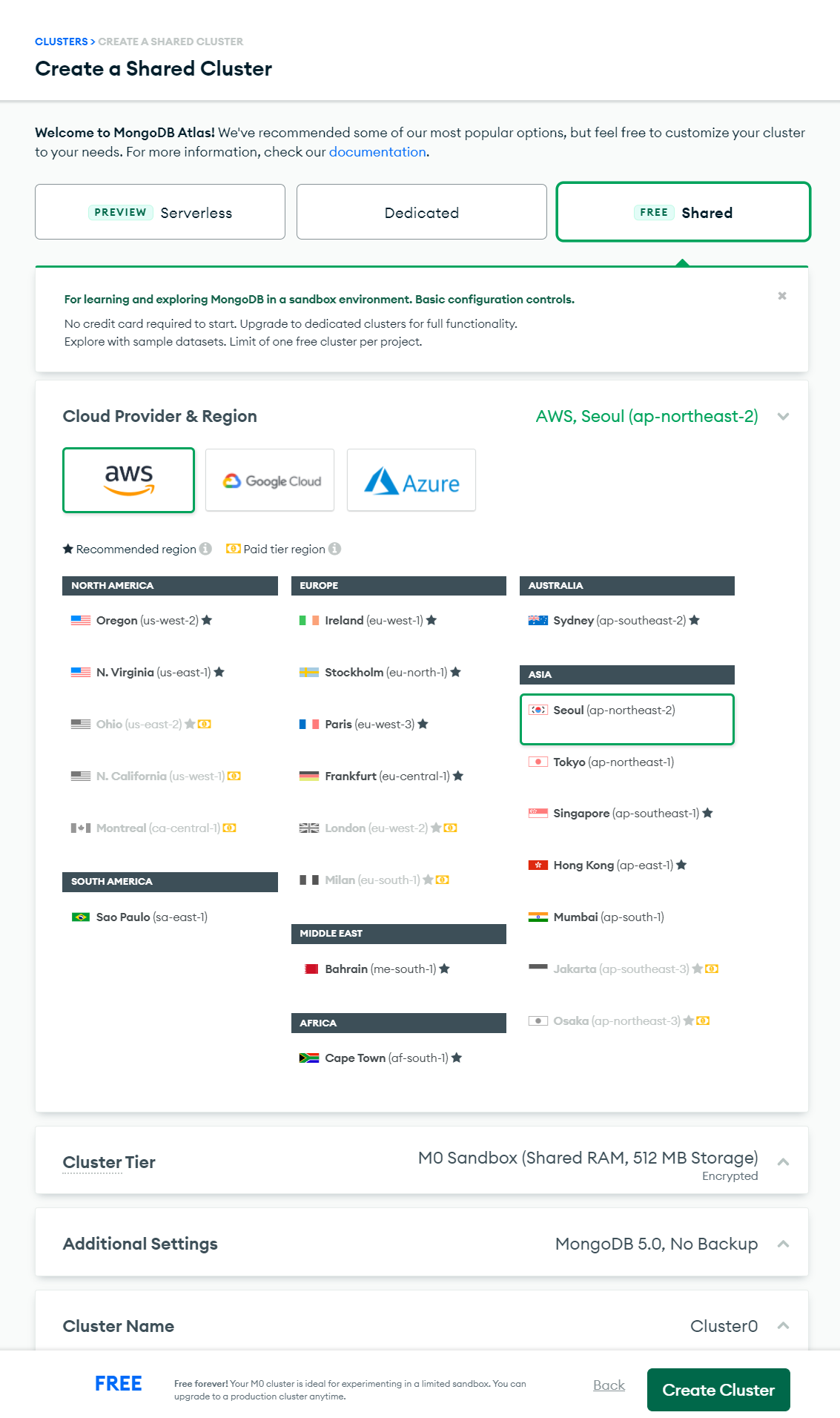Switch to the Dedicated cluster tab

(x=422, y=212)
